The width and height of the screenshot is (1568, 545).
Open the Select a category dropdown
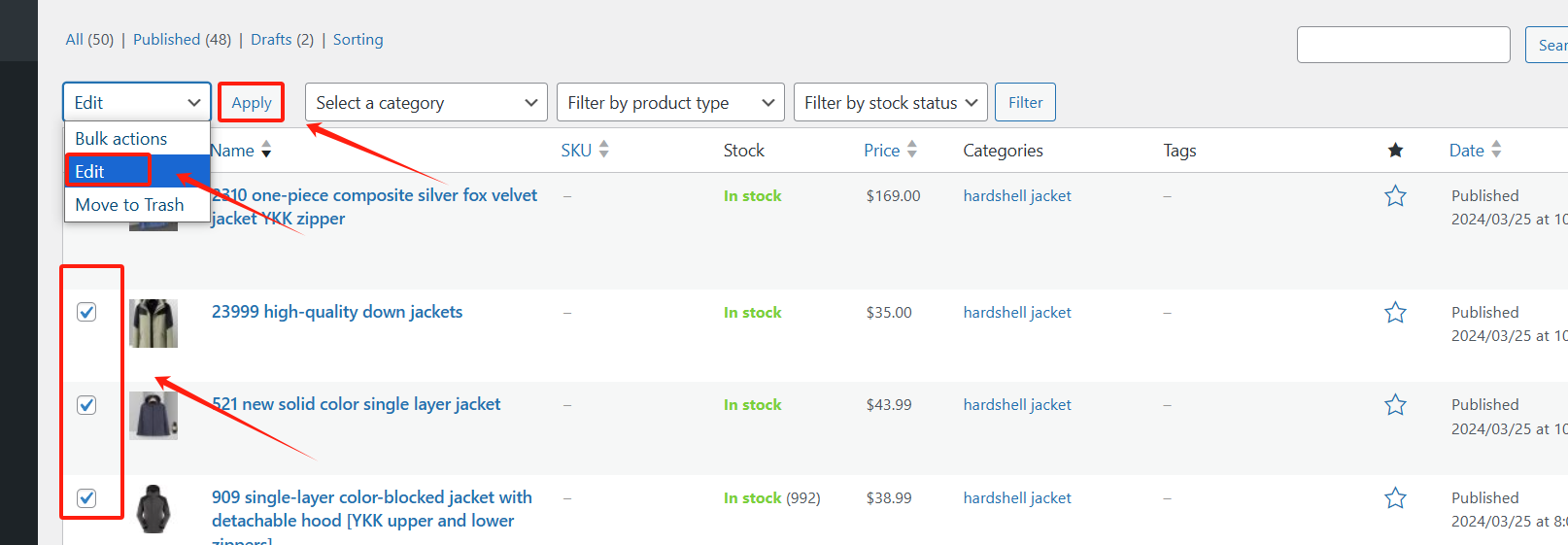pyautogui.click(x=426, y=103)
